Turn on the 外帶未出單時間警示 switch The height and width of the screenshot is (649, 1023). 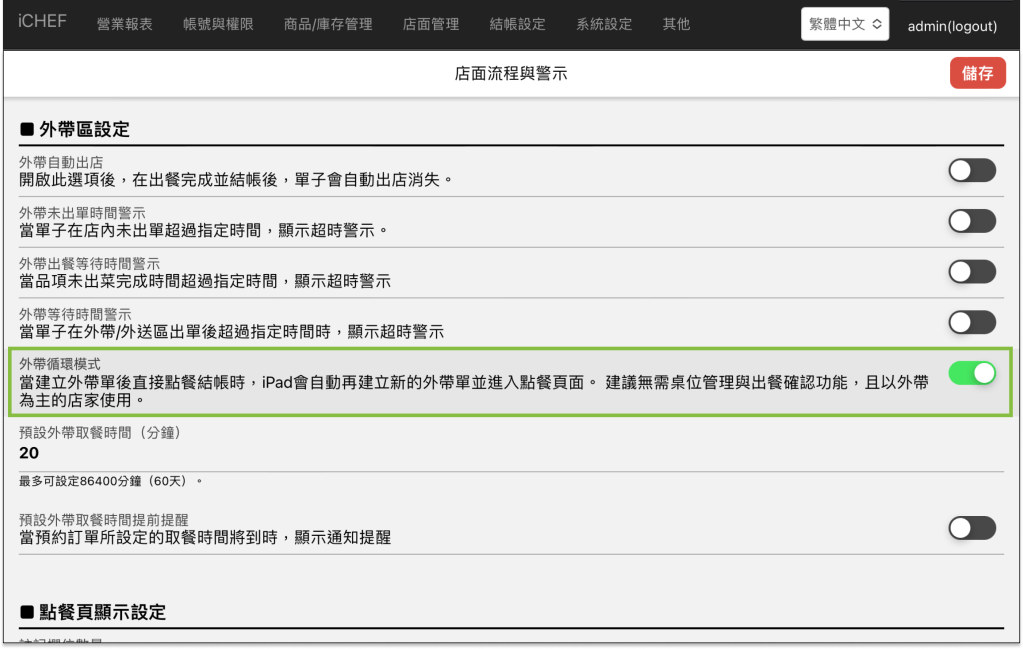972,221
